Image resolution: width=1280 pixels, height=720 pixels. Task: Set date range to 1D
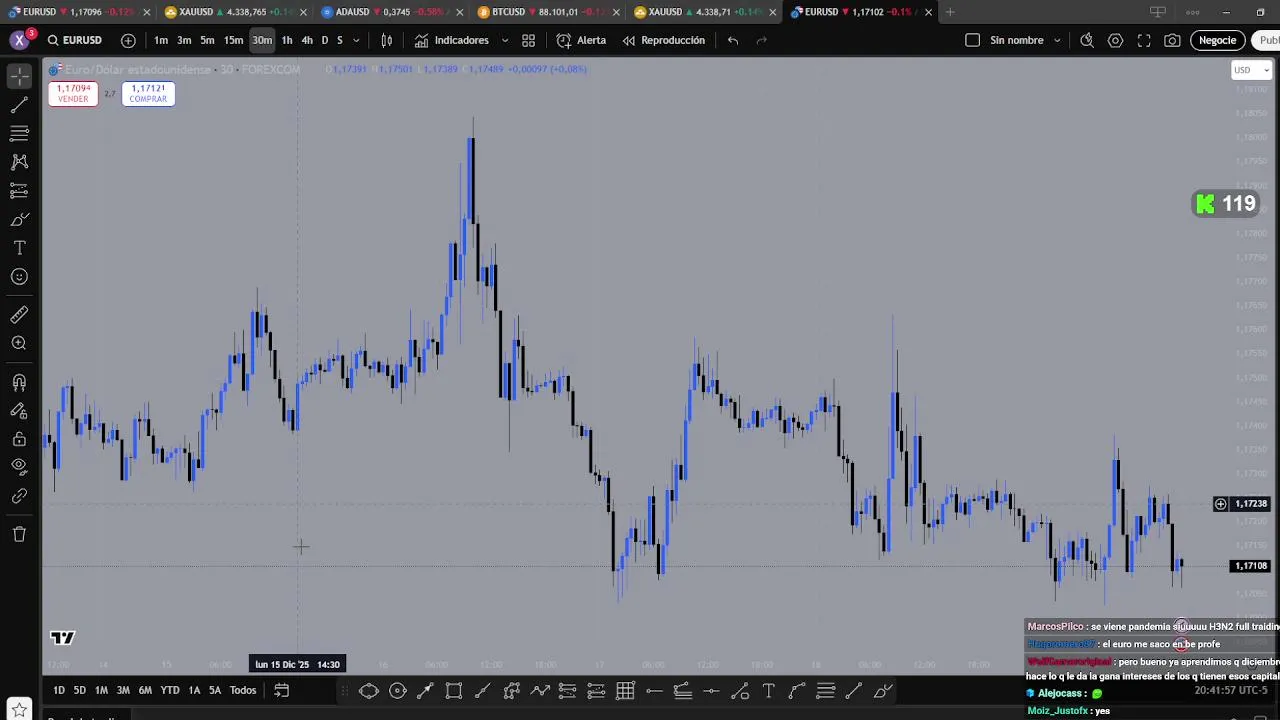(x=59, y=690)
